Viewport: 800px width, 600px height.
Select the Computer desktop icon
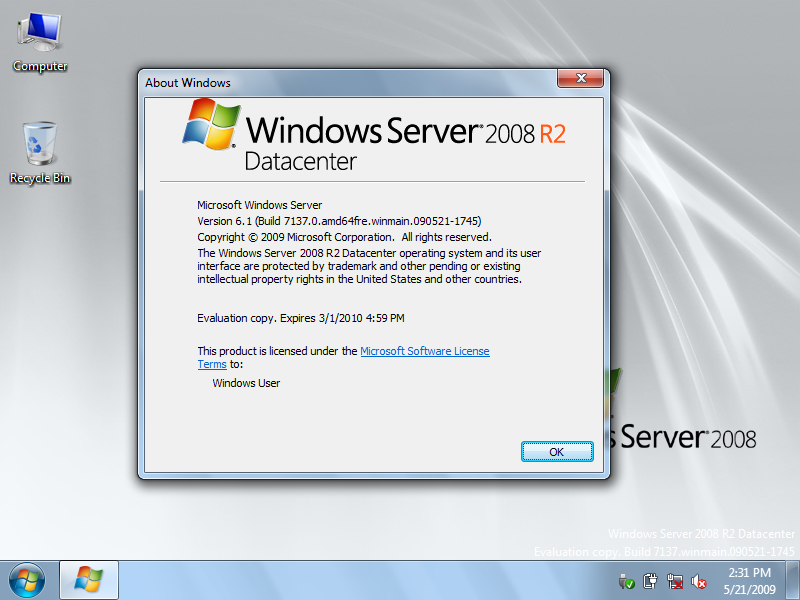click(x=40, y=43)
